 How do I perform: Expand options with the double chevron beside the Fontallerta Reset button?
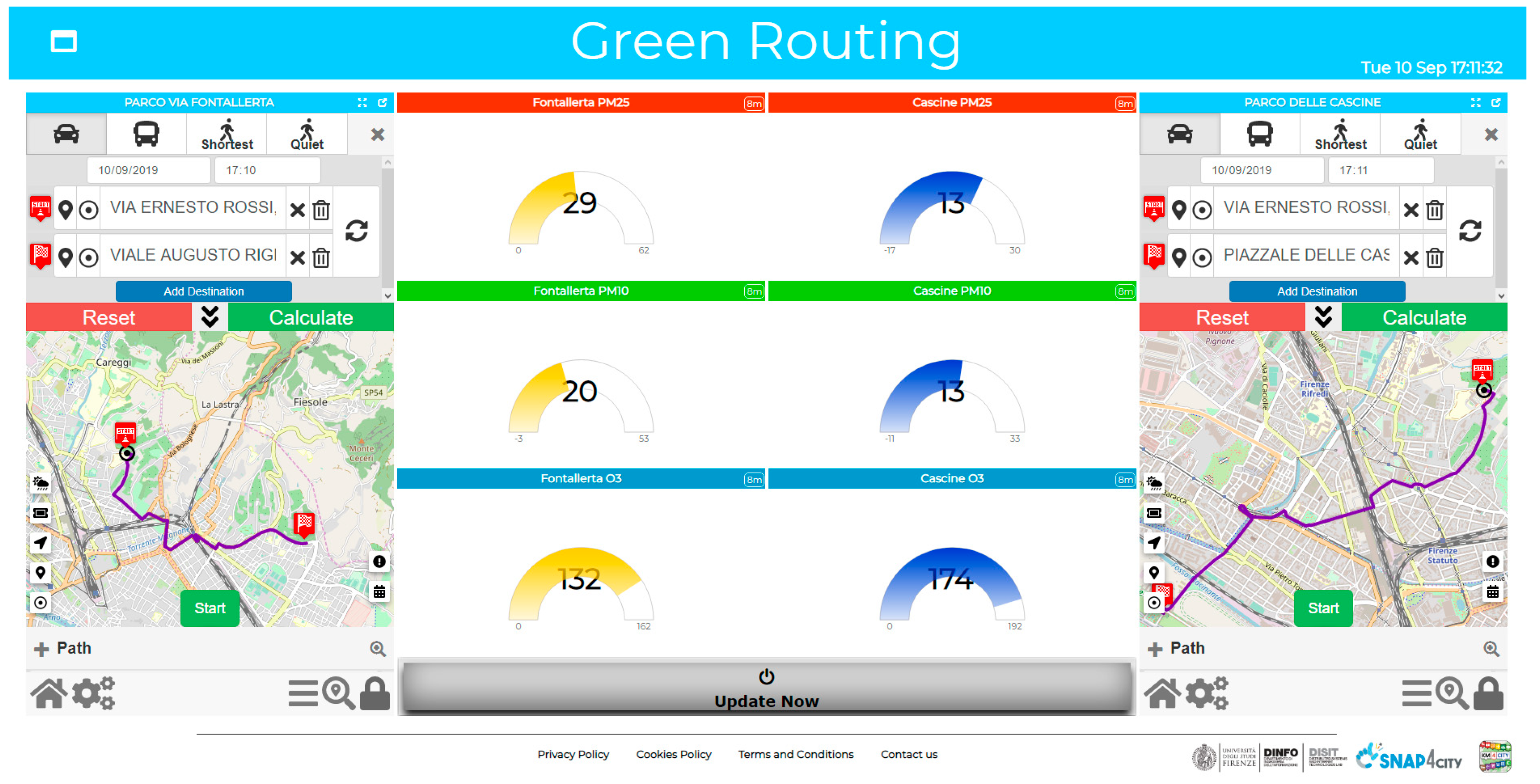click(210, 317)
